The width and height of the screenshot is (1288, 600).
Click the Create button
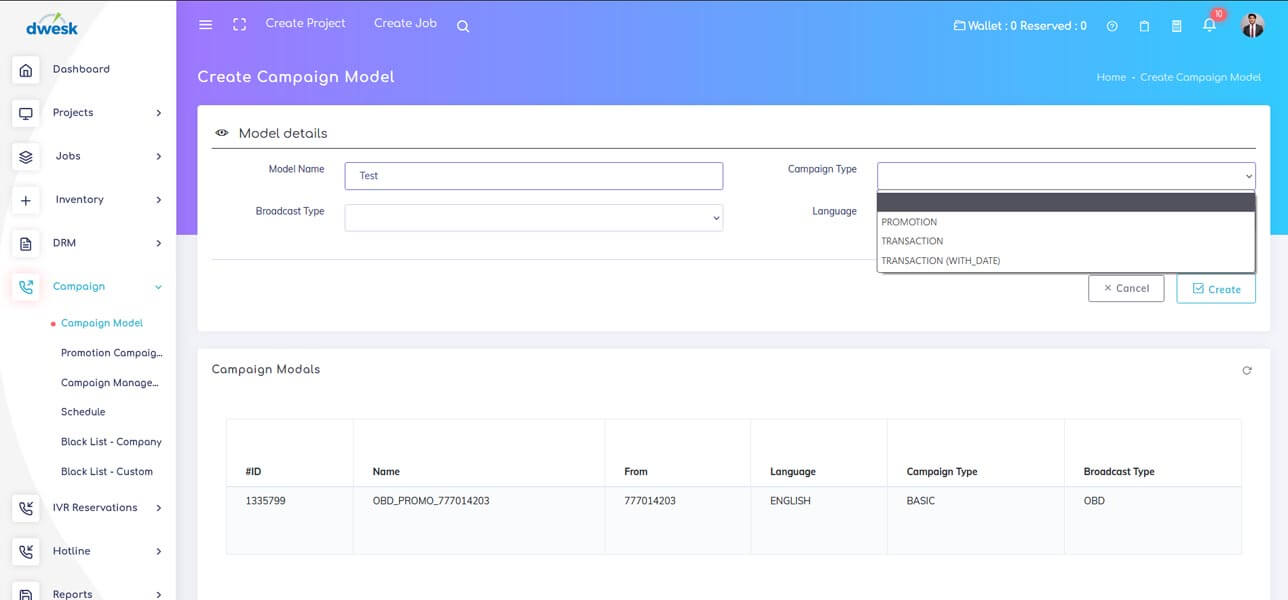(1215, 289)
